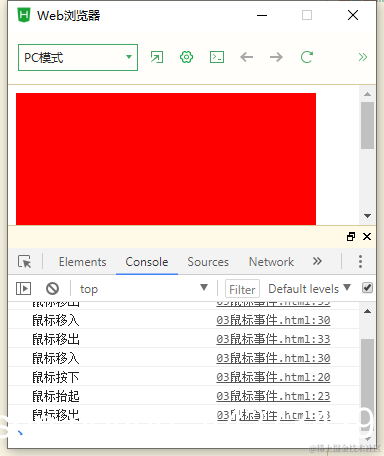Open page in external browser icon
Viewport: 384px width, 456px height.
157,57
